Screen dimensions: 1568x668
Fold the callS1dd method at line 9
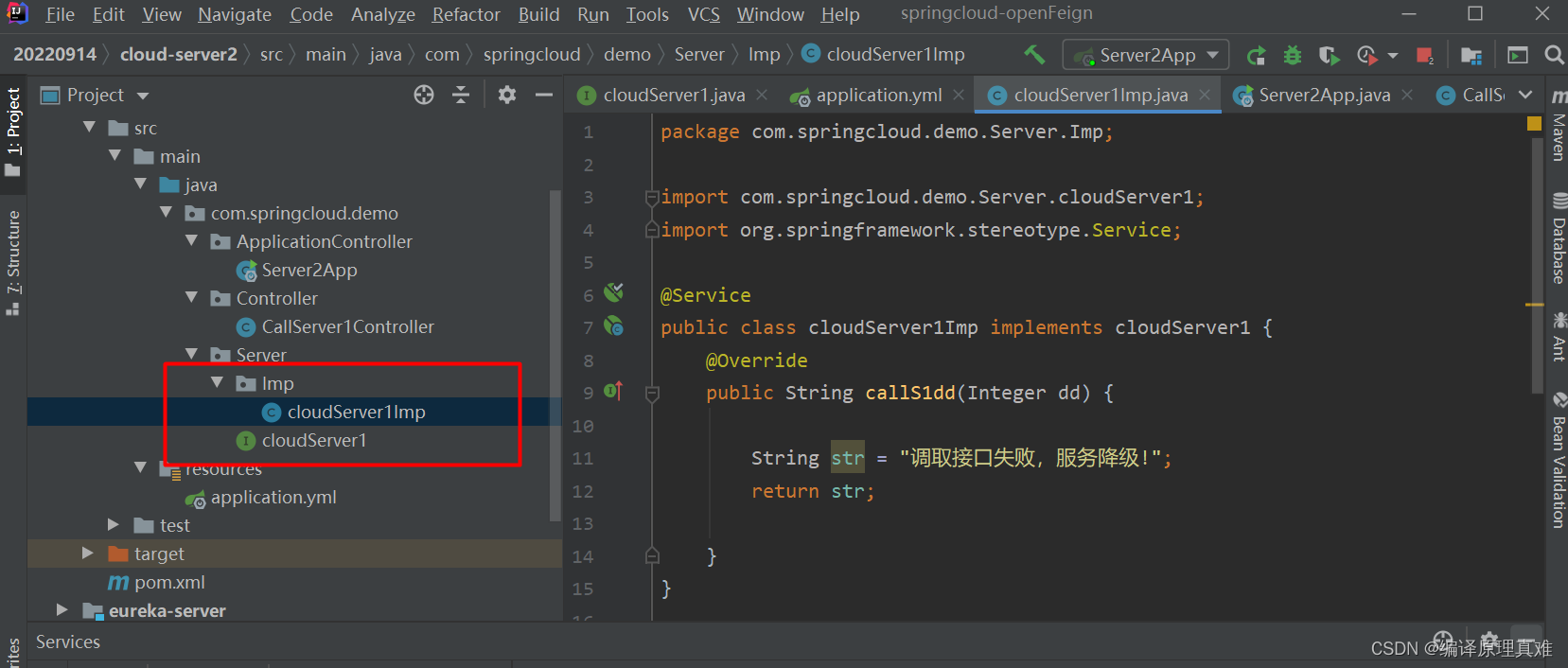tap(652, 393)
